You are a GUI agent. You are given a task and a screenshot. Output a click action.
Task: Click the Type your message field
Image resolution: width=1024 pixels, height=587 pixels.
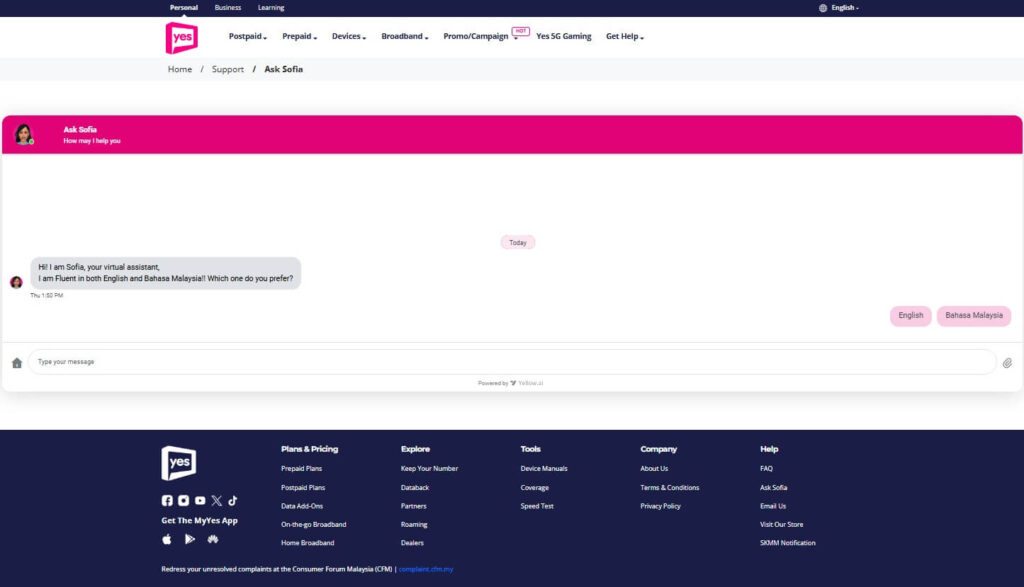point(510,362)
